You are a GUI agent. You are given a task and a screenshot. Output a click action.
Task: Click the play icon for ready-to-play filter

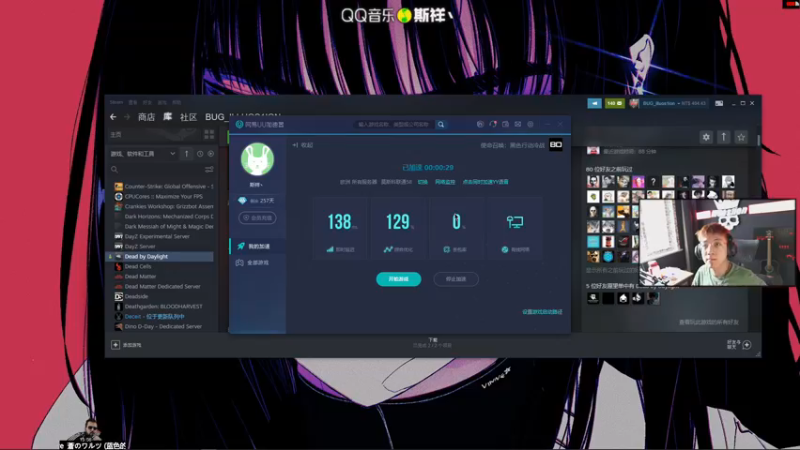[211, 154]
